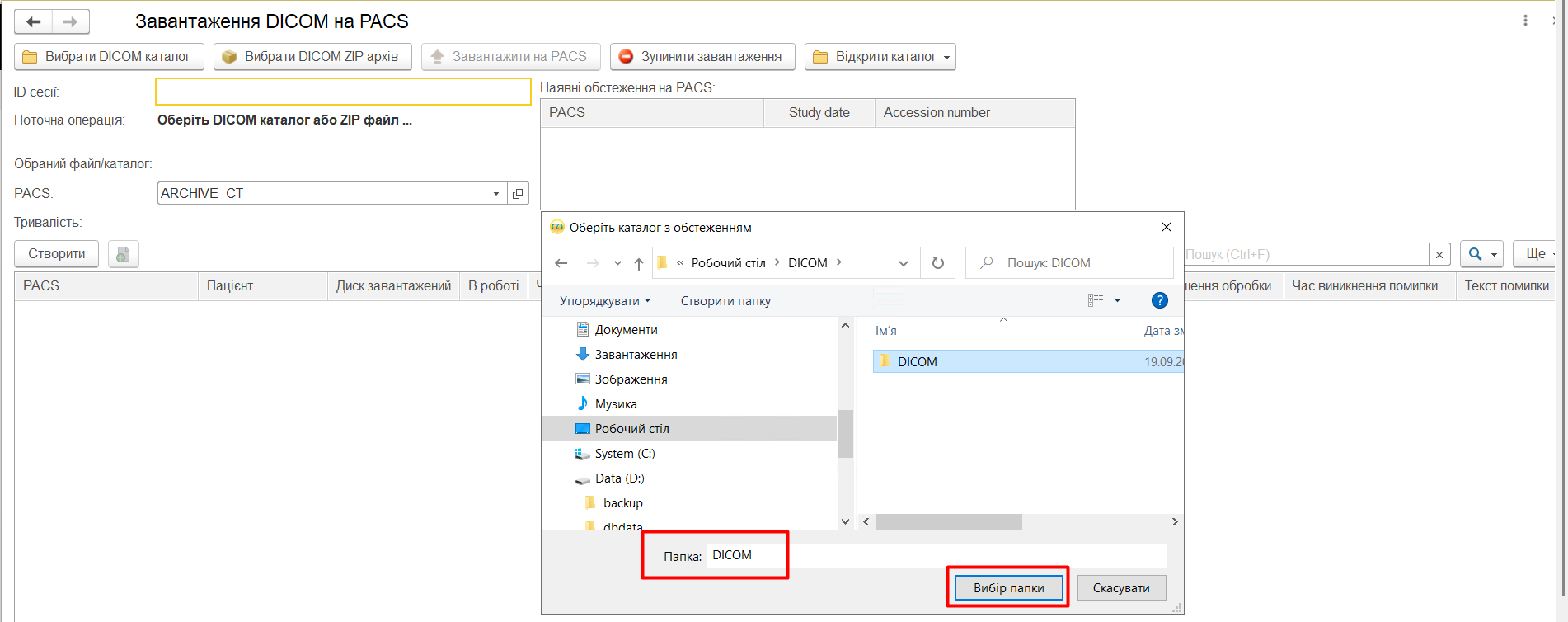Open the Упорядкувати menu

(605, 301)
